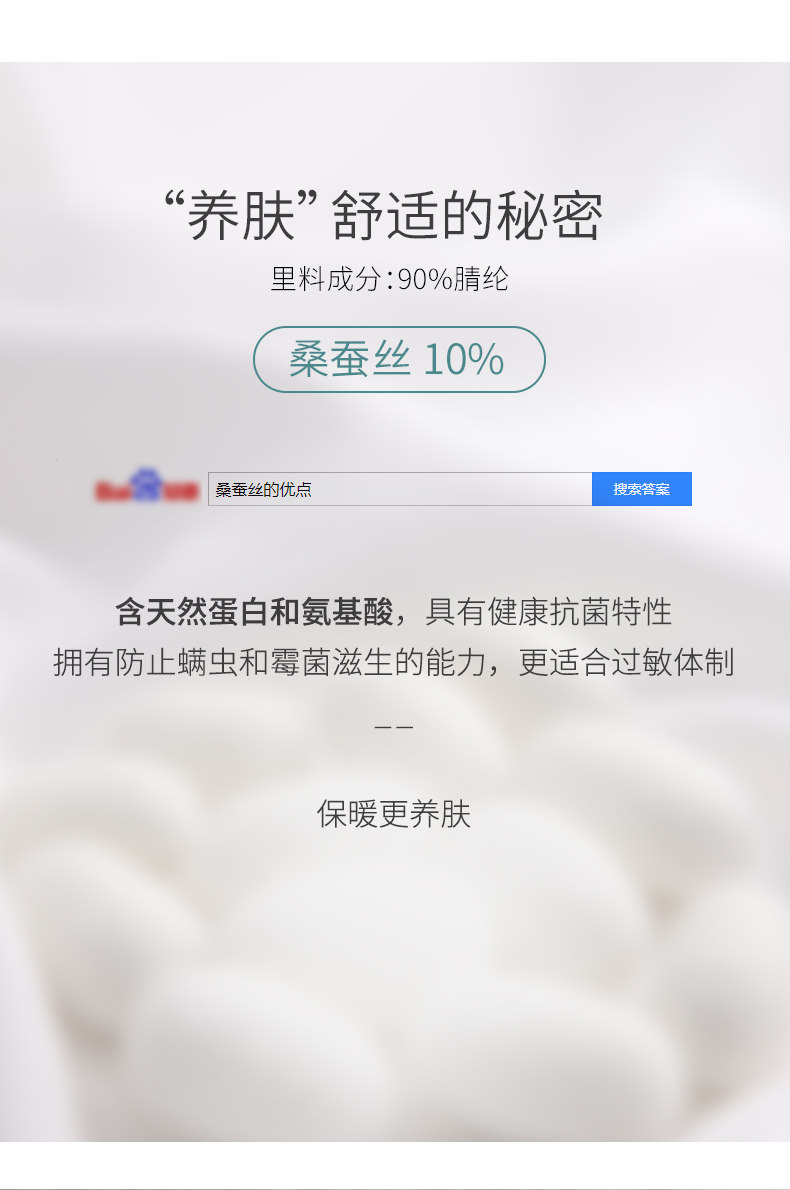Click the text 拥有防止螨虫和霉菌滋生的能力
Screen dimensions: 790x1190
tap(270, 662)
